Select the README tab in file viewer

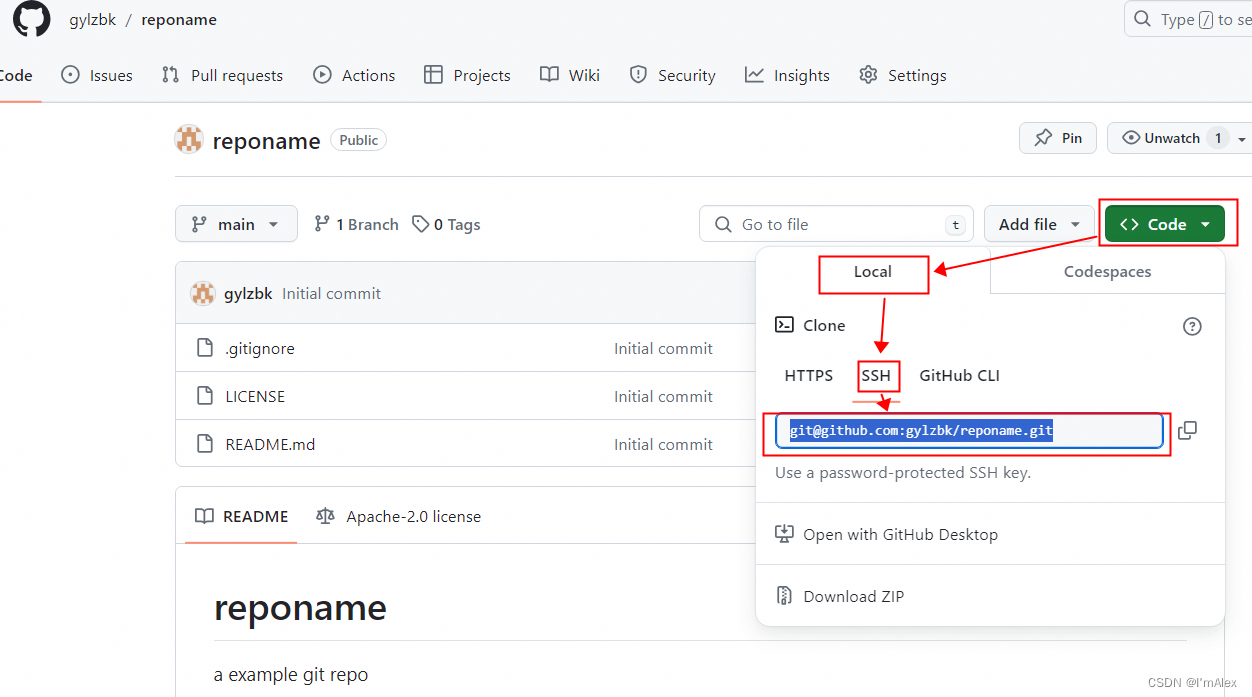(241, 516)
